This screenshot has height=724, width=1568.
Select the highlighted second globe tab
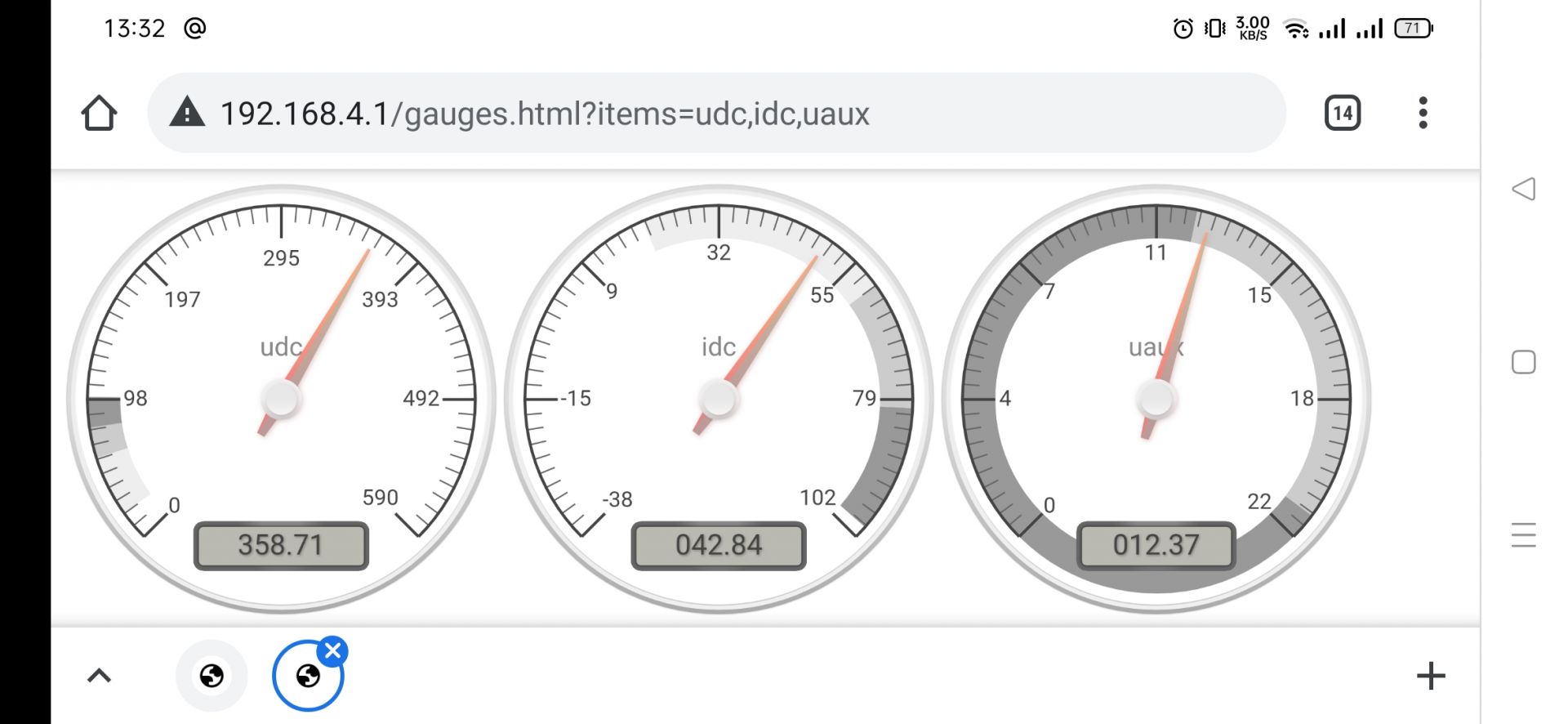[308, 677]
